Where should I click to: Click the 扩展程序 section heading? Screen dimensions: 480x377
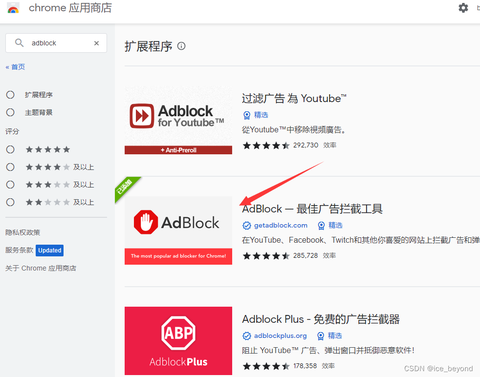pyautogui.click(x=148, y=46)
